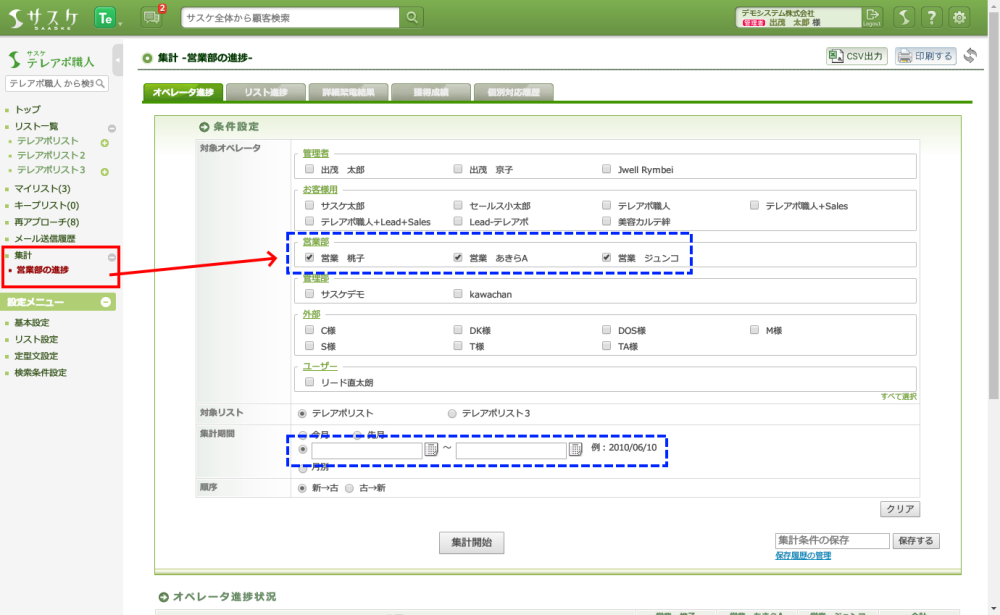Check the サスケ太郎 operator checkbox
This screenshot has width=1000, height=615.
(309, 206)
